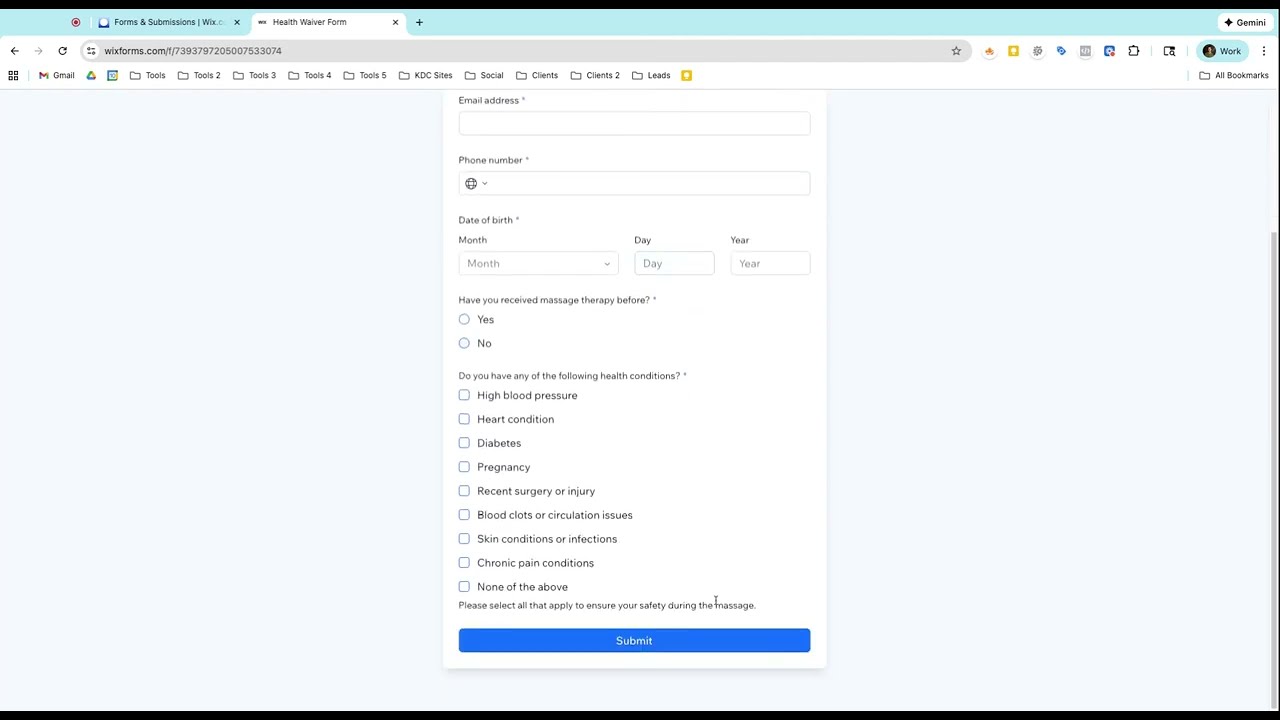Check Heart condition

pyautogui.click(x=464, y=419)
